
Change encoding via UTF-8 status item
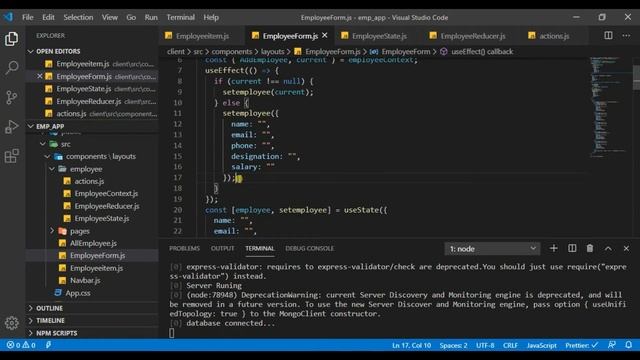pos(485,345)
